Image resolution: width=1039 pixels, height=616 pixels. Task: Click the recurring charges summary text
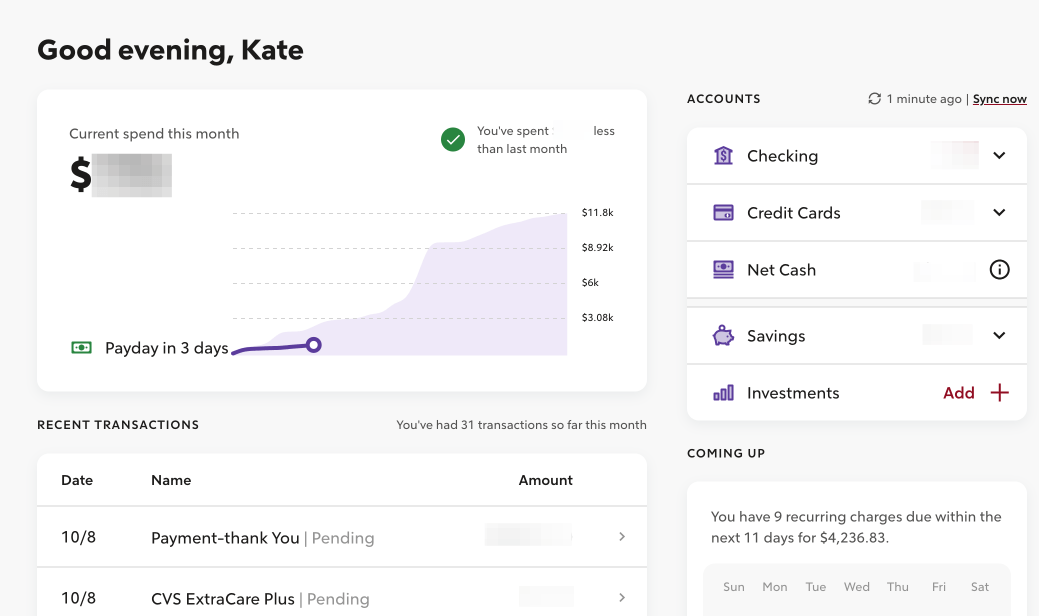coord(856,527)
